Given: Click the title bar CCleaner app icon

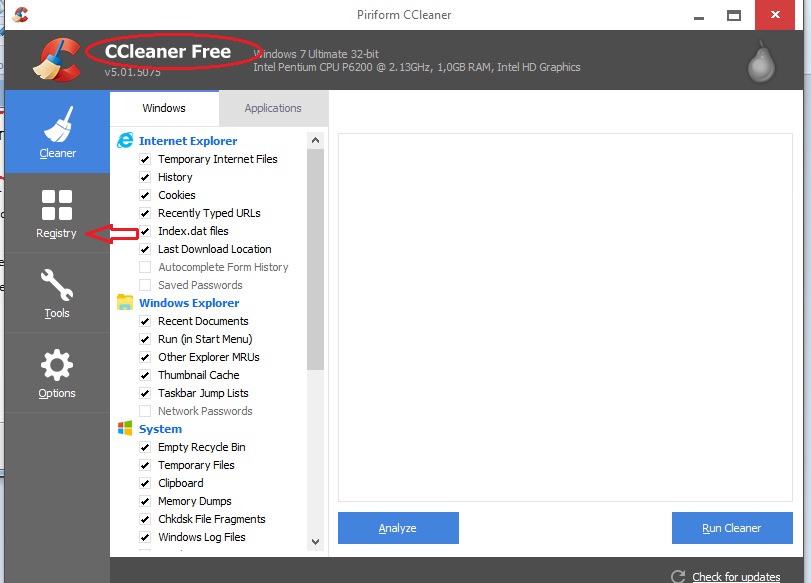Looking at the screenshot, I should pyautogui.click(x=20, y=14).
